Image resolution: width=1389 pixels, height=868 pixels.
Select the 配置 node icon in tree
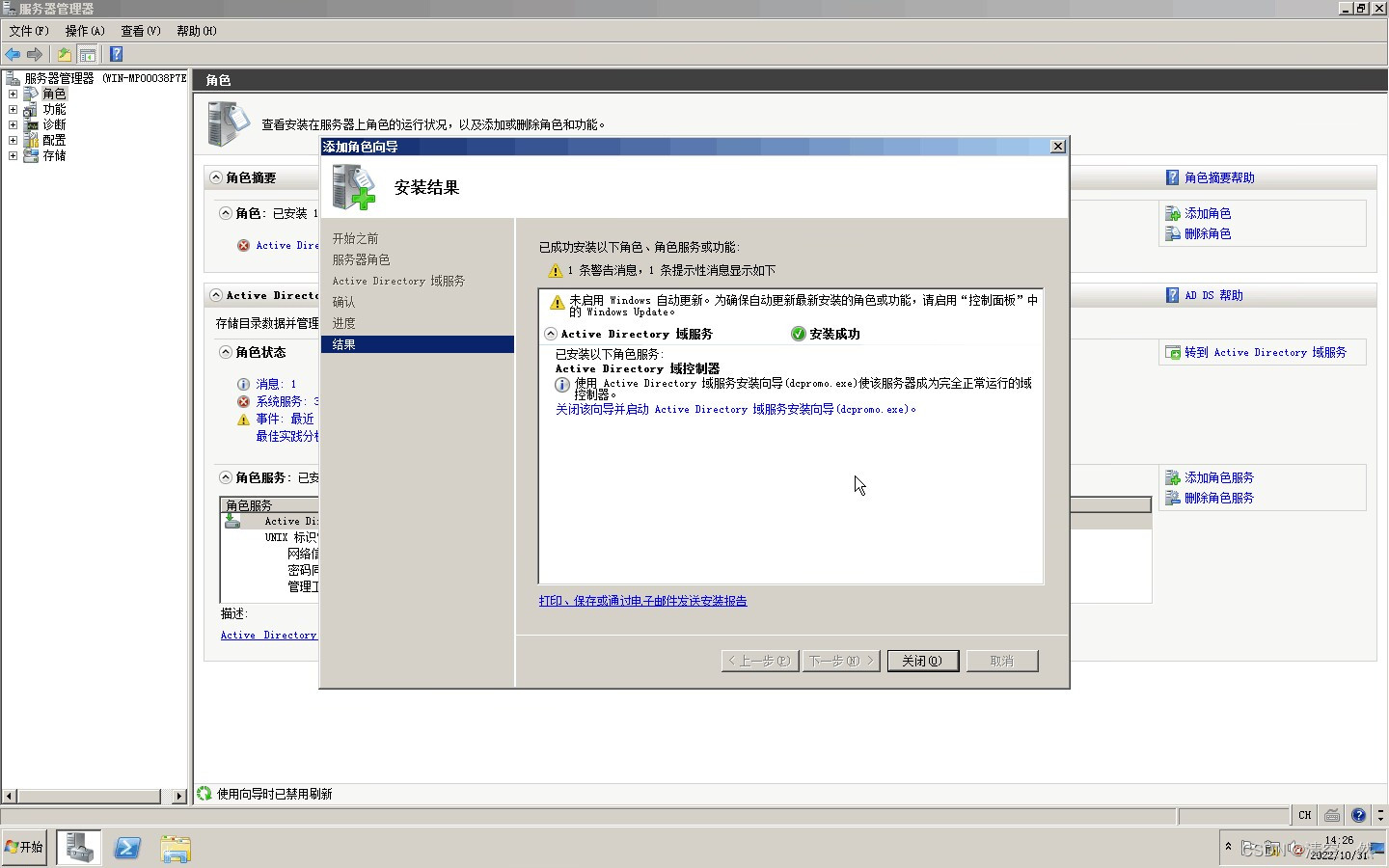pyautogui.click(x=31, y=140)
